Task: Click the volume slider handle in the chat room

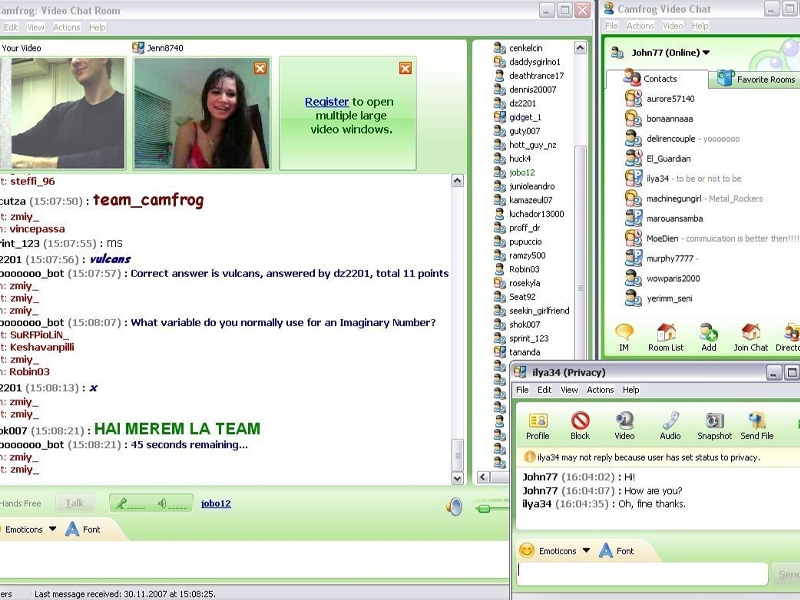Action: (484, 508)
